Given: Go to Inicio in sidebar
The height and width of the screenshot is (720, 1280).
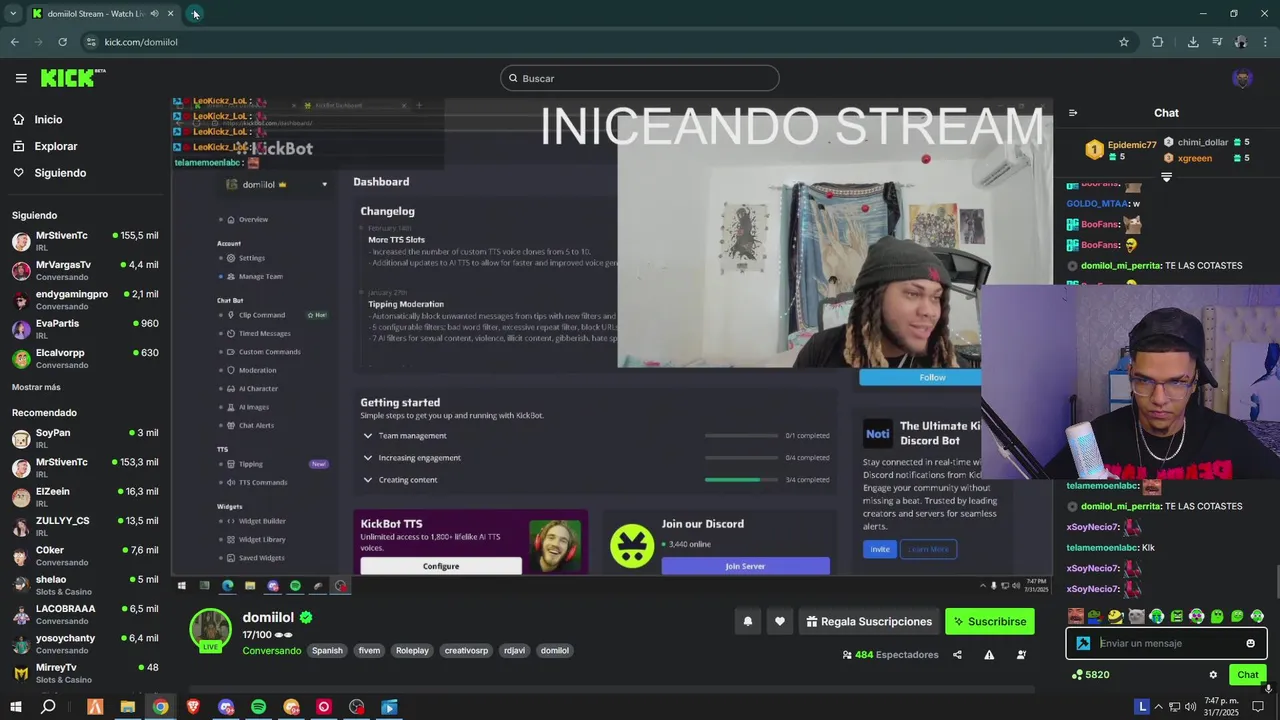Looking at the screenshot, I should (x=48, y=119).
